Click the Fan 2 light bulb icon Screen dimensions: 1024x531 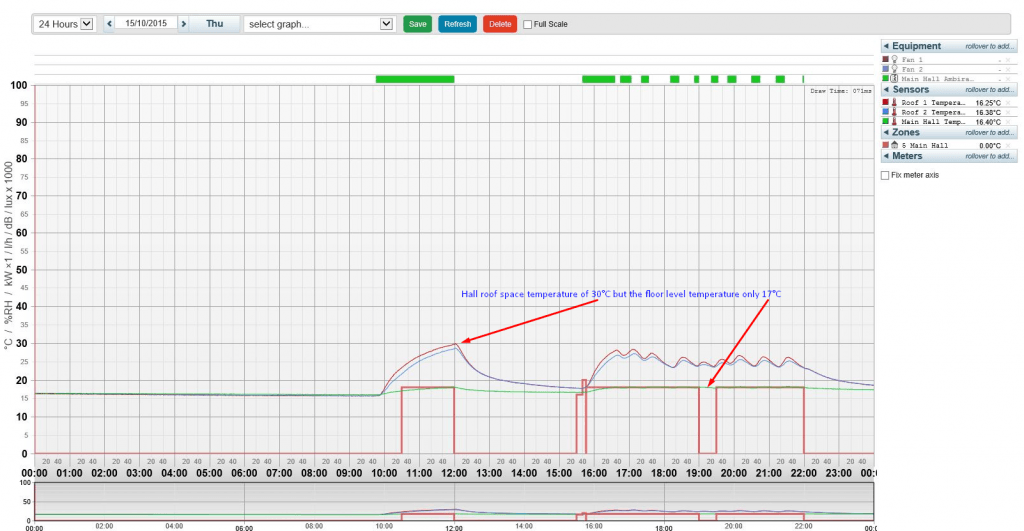click(x=895, y=69)
